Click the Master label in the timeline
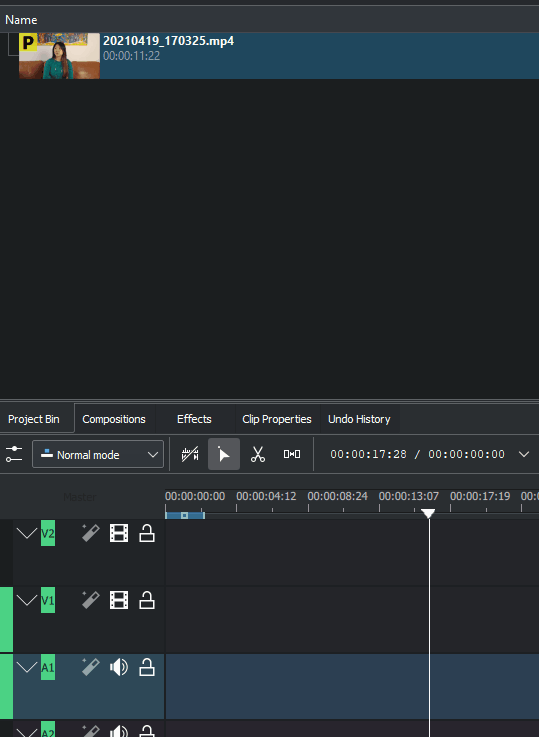Image resolution: width=539 pixels, height=737 pixels. click(80, 497)
